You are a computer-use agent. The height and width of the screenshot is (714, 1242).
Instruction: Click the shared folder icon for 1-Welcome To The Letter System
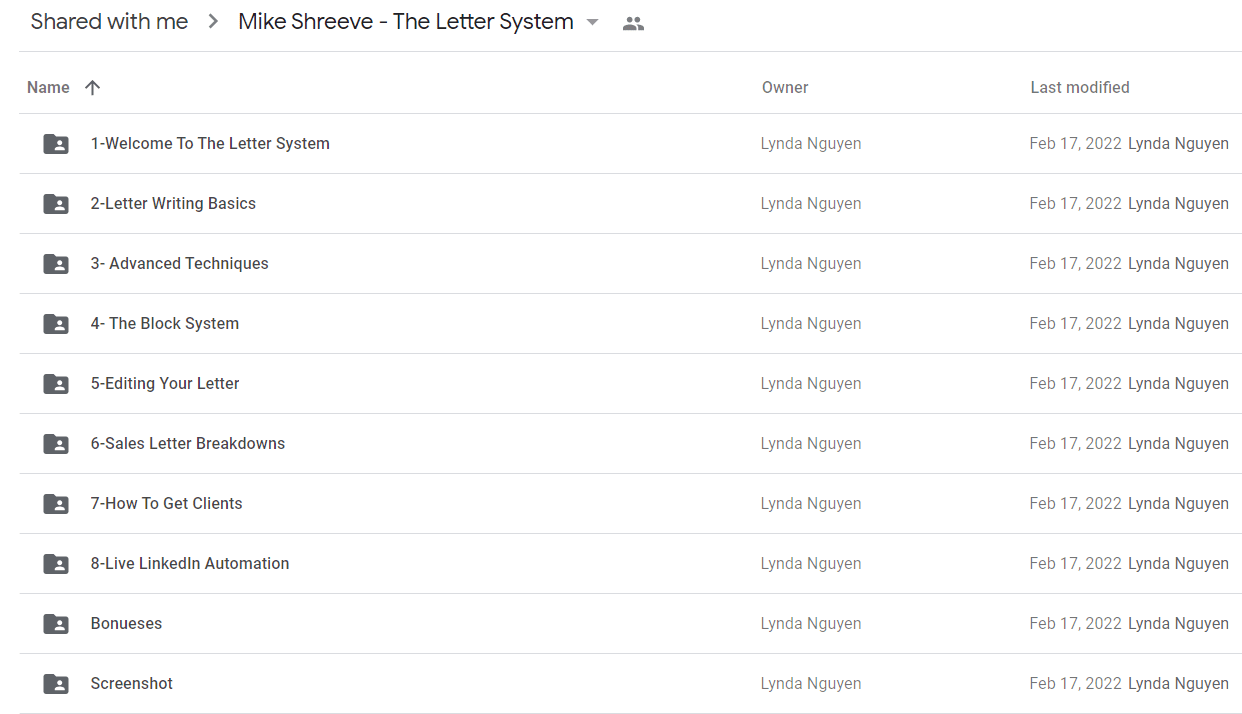pos(56,144)
